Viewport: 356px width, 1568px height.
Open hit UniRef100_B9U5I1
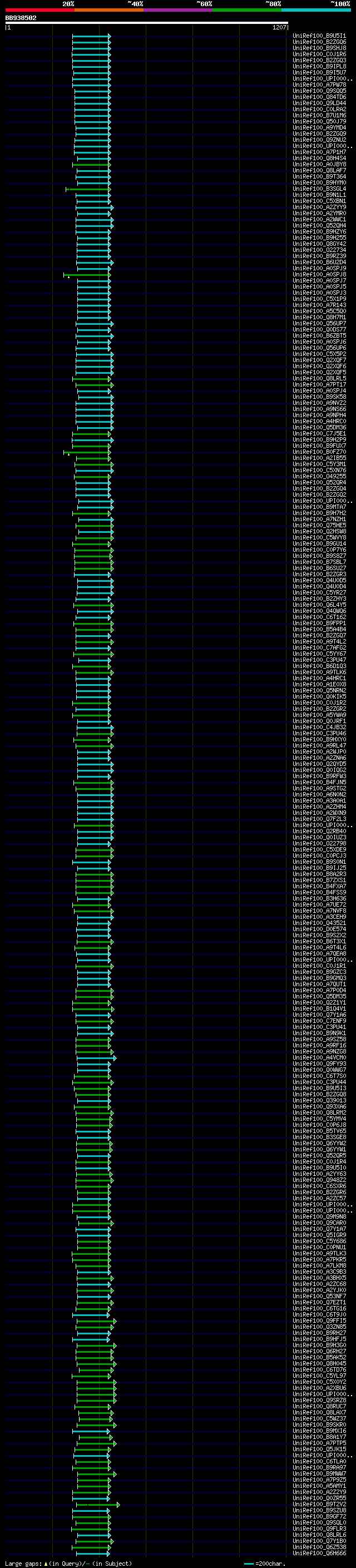(x=319, y=36)
